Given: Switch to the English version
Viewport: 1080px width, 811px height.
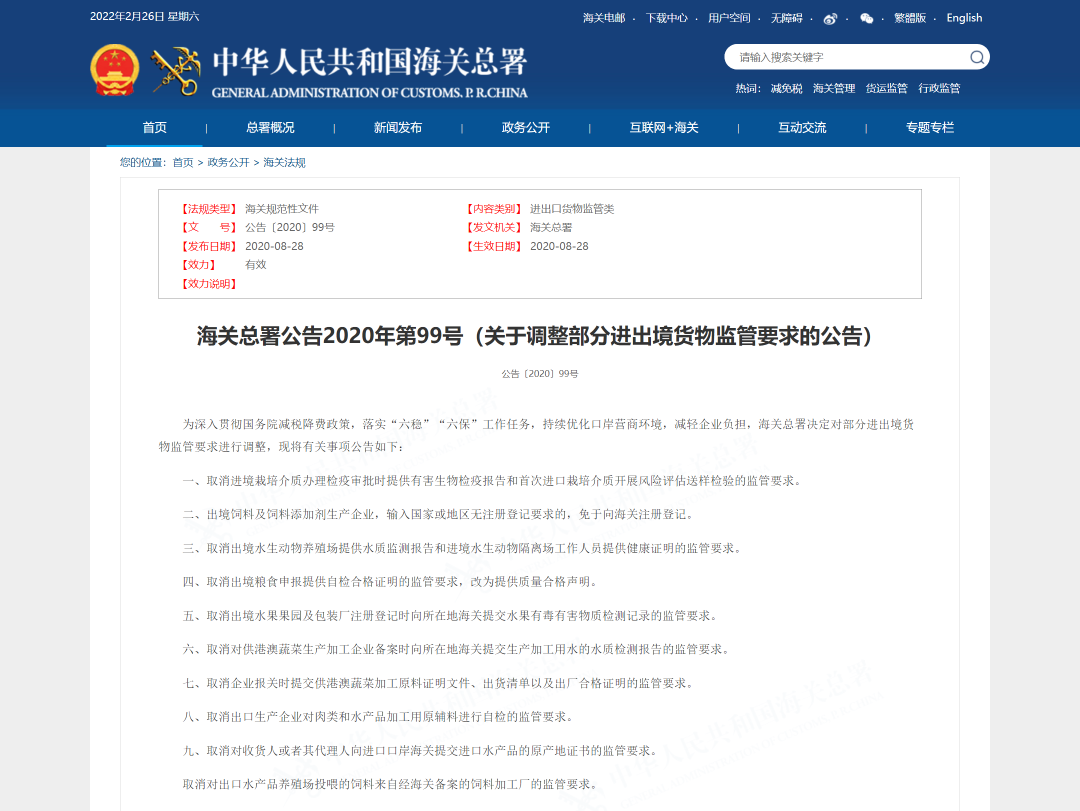Looking at the screenshot, I should click(x=964, y=18).
